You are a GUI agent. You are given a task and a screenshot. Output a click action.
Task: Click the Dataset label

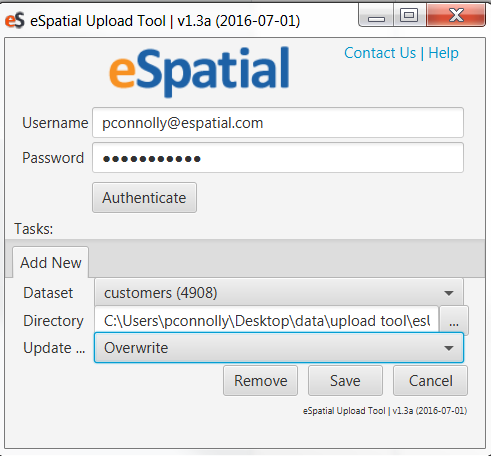48,293
